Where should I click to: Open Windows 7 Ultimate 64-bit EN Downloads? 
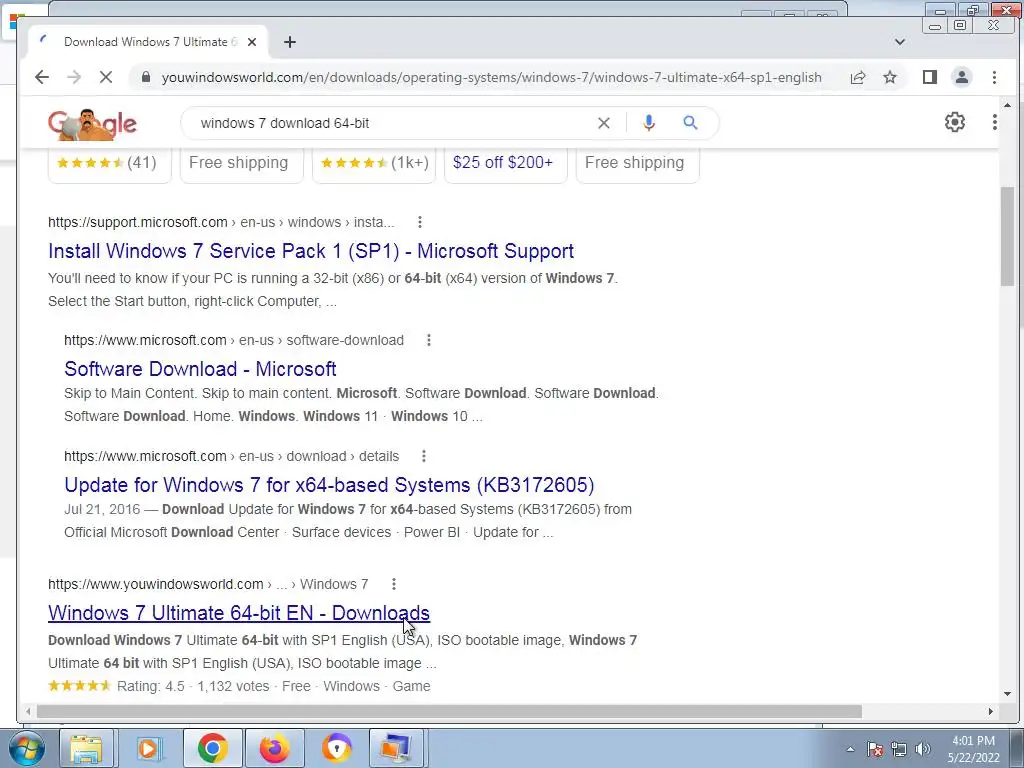coord(239,613)
